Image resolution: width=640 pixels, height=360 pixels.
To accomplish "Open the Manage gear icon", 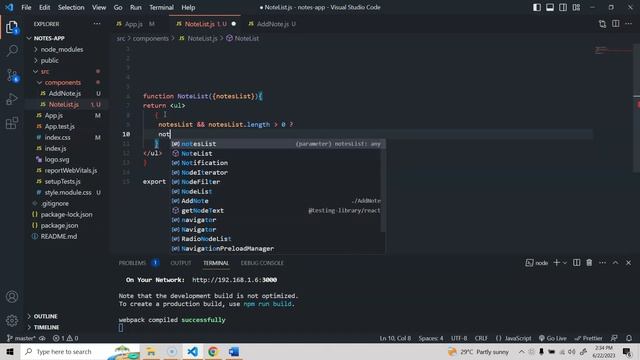I will tap(12, 320).
